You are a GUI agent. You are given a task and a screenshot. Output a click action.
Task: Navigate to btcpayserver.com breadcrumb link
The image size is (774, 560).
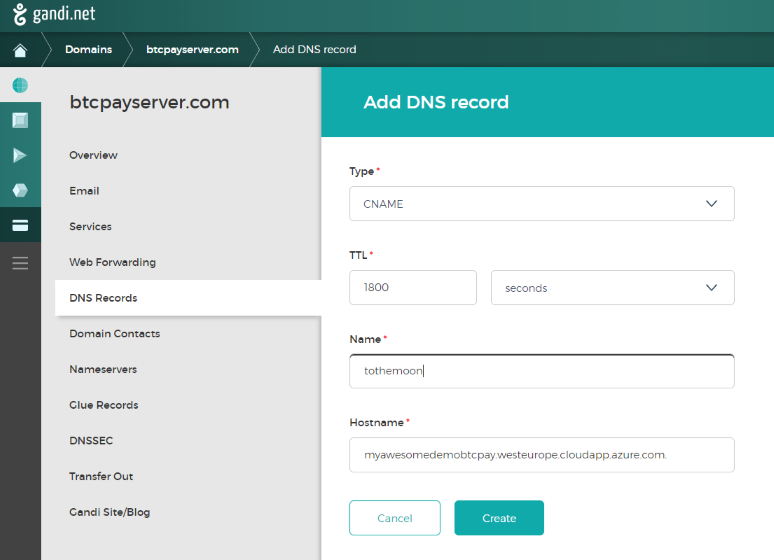tap(192, 49)
